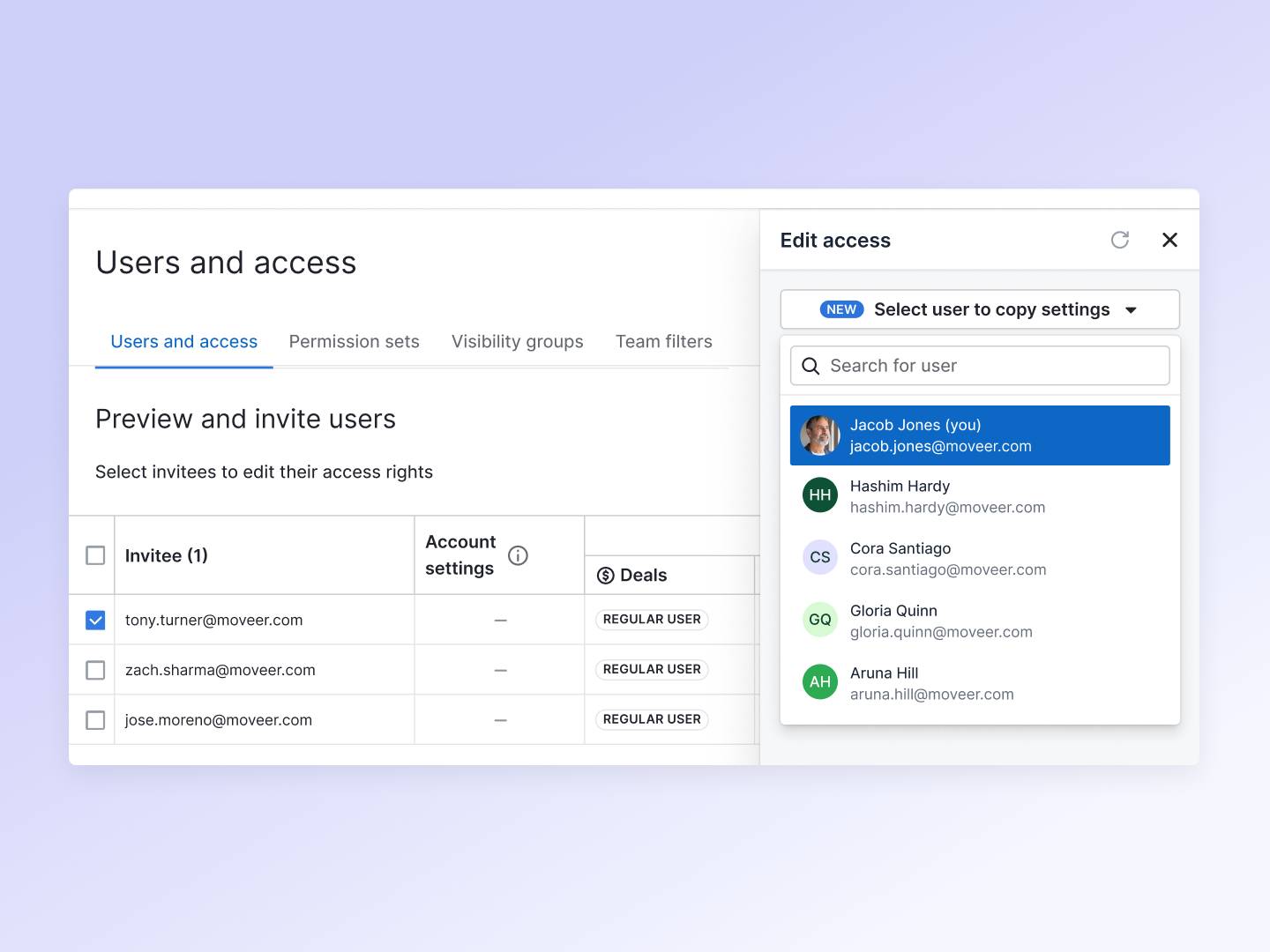Click the GQ avatar for Gloria Quinn
Image resolution: width=1270 pixels, height=952 pixels.
click(x=820, y=620)
